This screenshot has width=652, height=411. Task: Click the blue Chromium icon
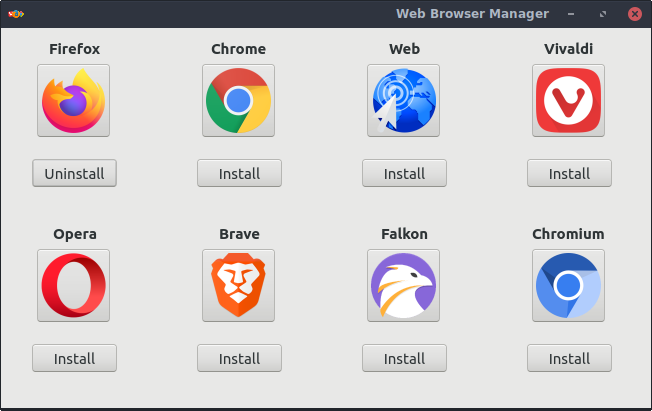568,285
